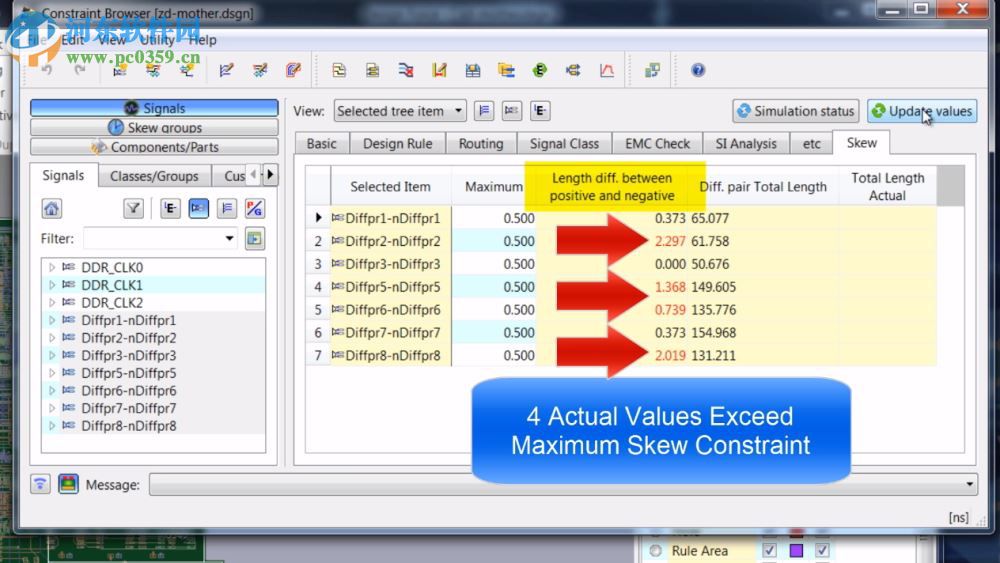Open the Message dropdown arrow
1000x563 pixels.
pyautogui.click(x=969, y=485)
